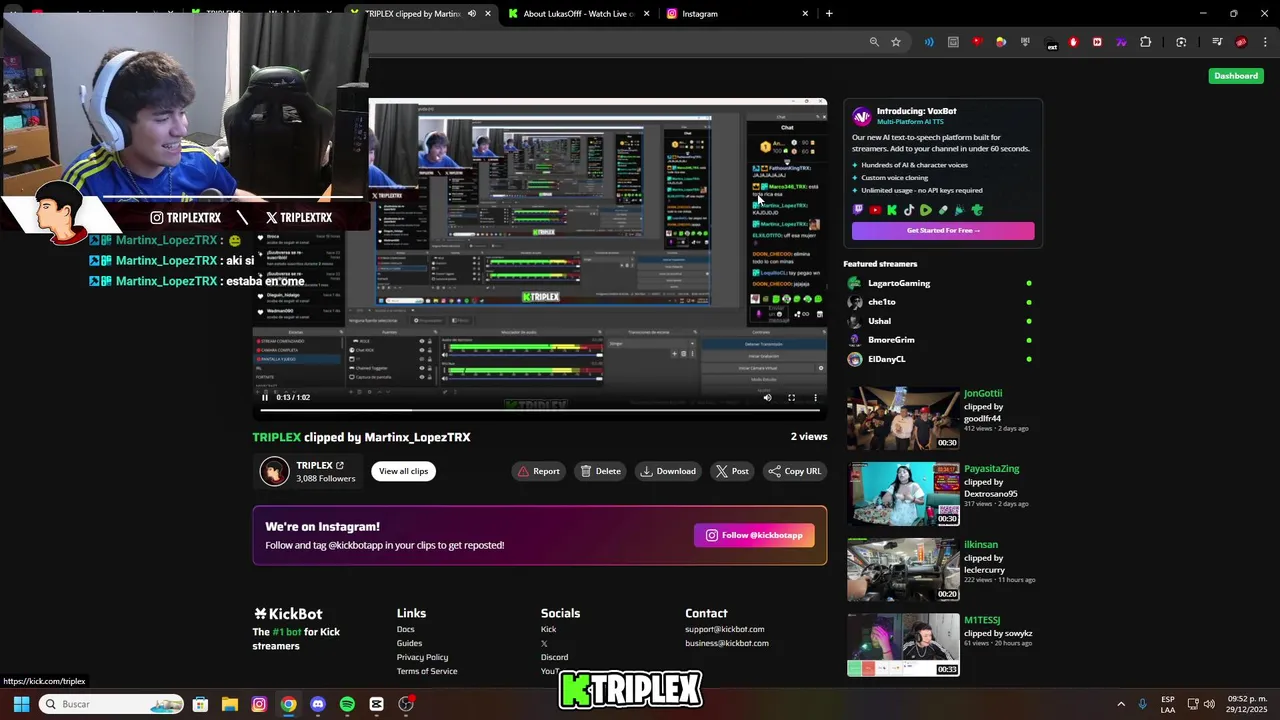Open Spotify from the taskbar
Image resolution: width=1280 pixels, height=720 pixels.
point(347,704)
